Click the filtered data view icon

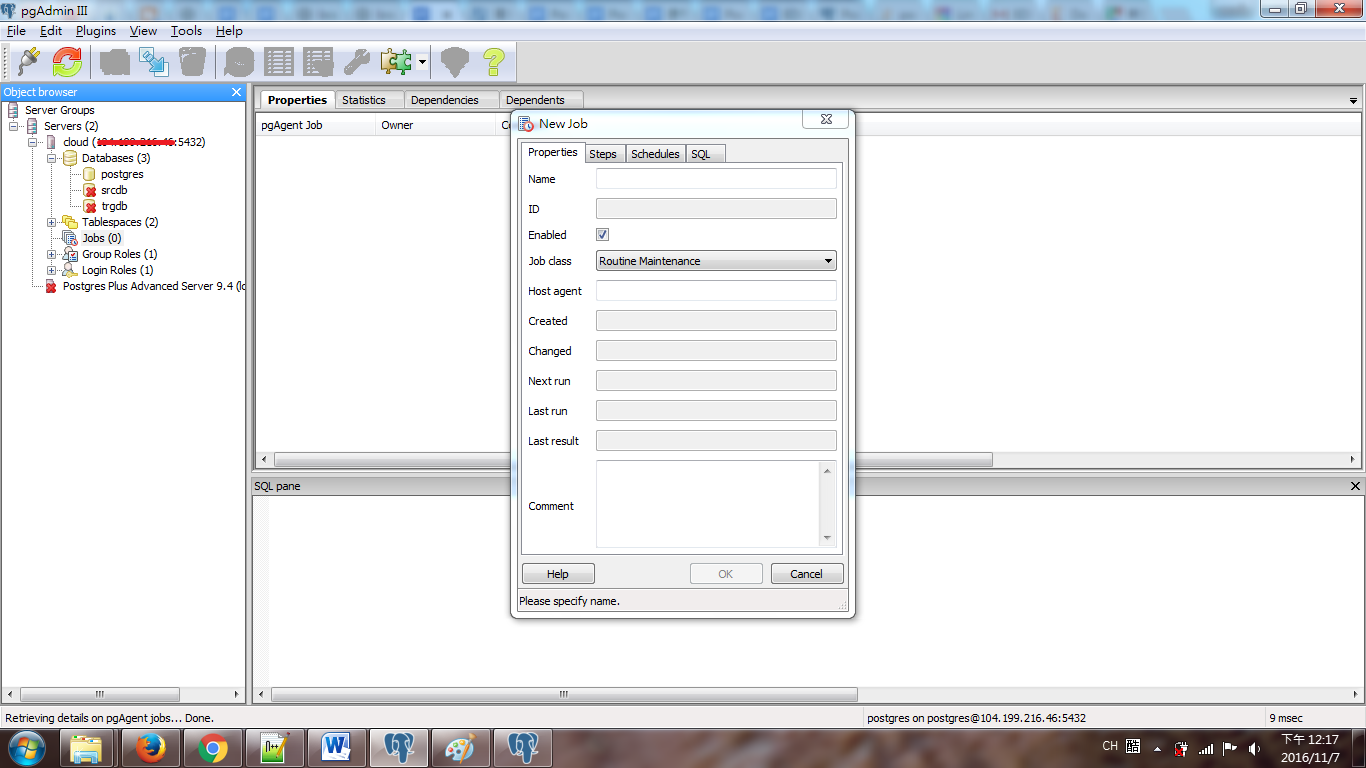coord(318,62)
